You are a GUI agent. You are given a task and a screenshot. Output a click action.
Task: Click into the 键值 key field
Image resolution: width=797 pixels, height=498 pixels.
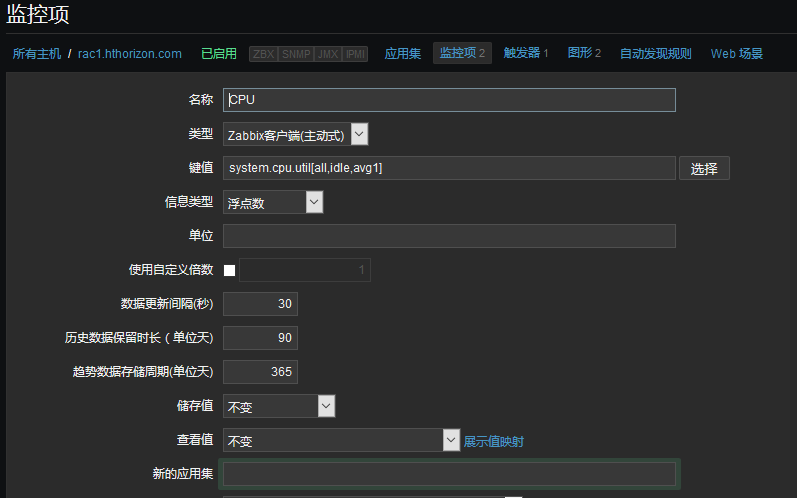tap(449, 168)
